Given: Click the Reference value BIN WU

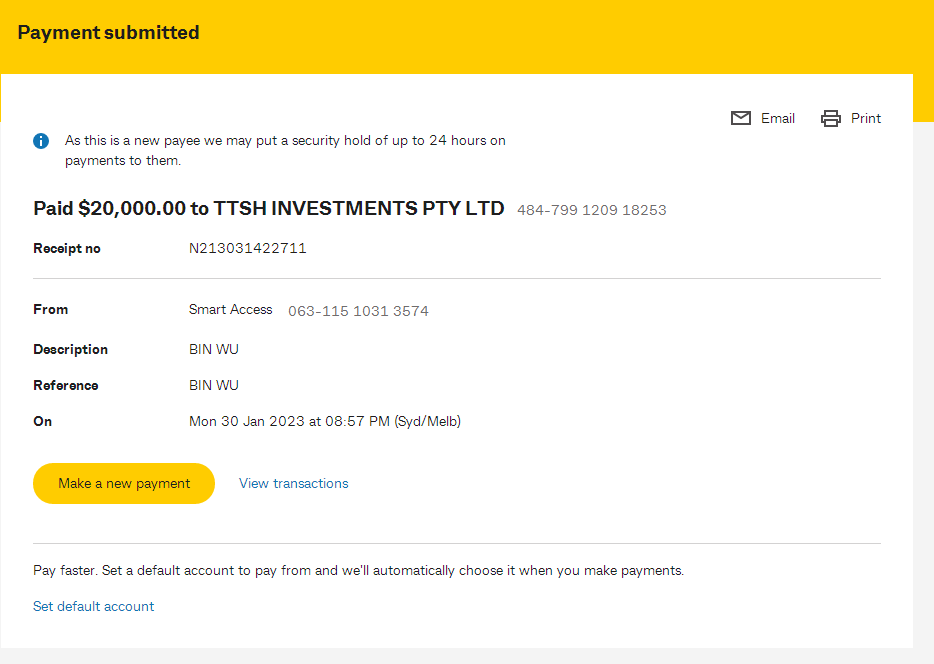Looking at the screenshot, I should click(214, 385).
